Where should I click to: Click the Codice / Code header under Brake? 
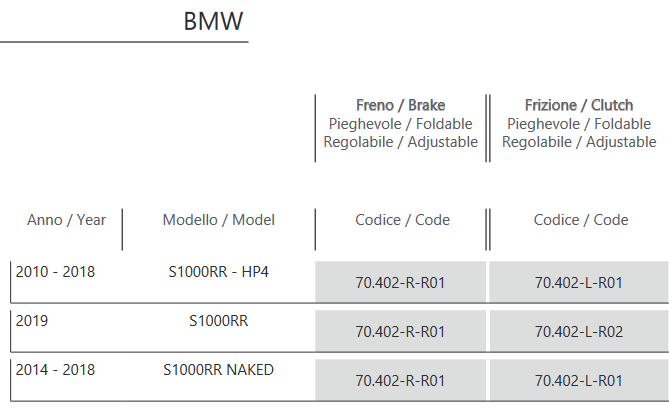coord(402,220)
